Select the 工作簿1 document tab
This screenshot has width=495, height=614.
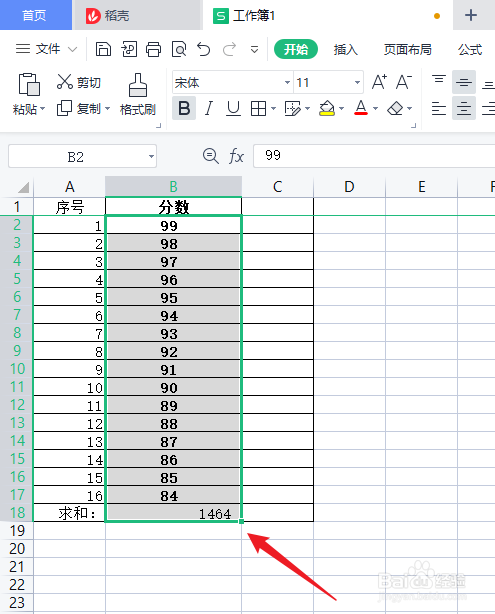(327, 16)
